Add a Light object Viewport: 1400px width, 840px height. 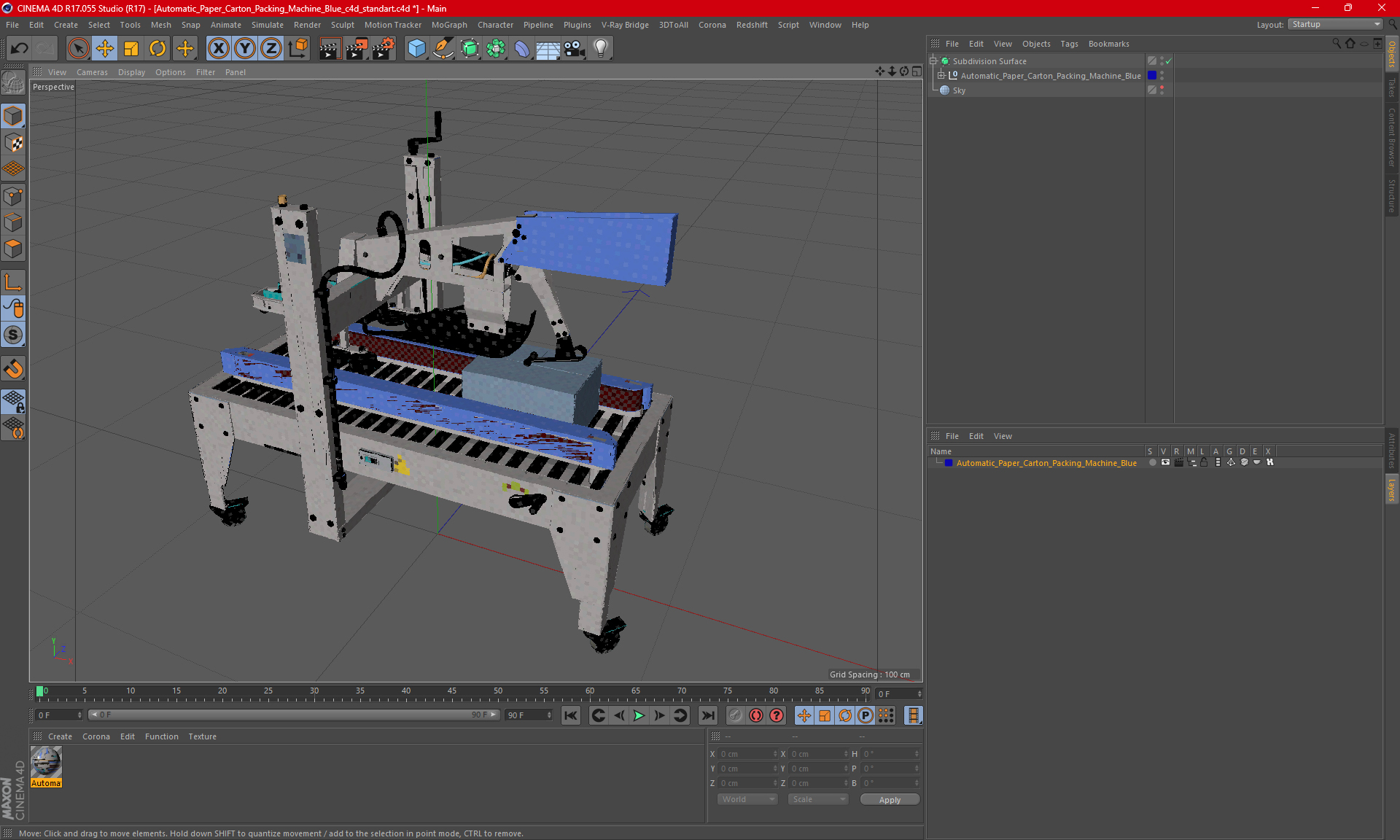[600, 49]
